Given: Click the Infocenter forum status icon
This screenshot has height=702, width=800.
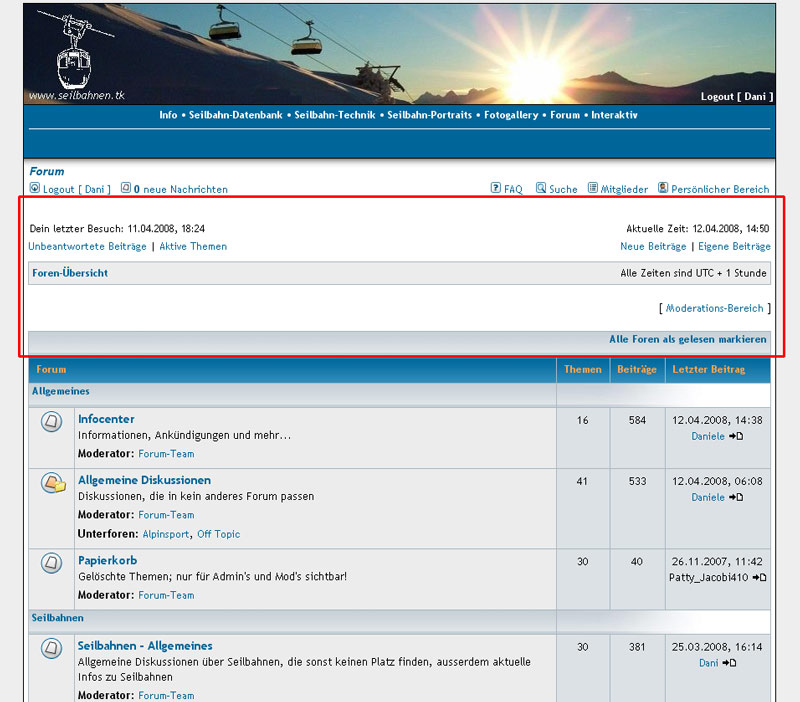Looking at the screenshot, I should pos(51,423).
